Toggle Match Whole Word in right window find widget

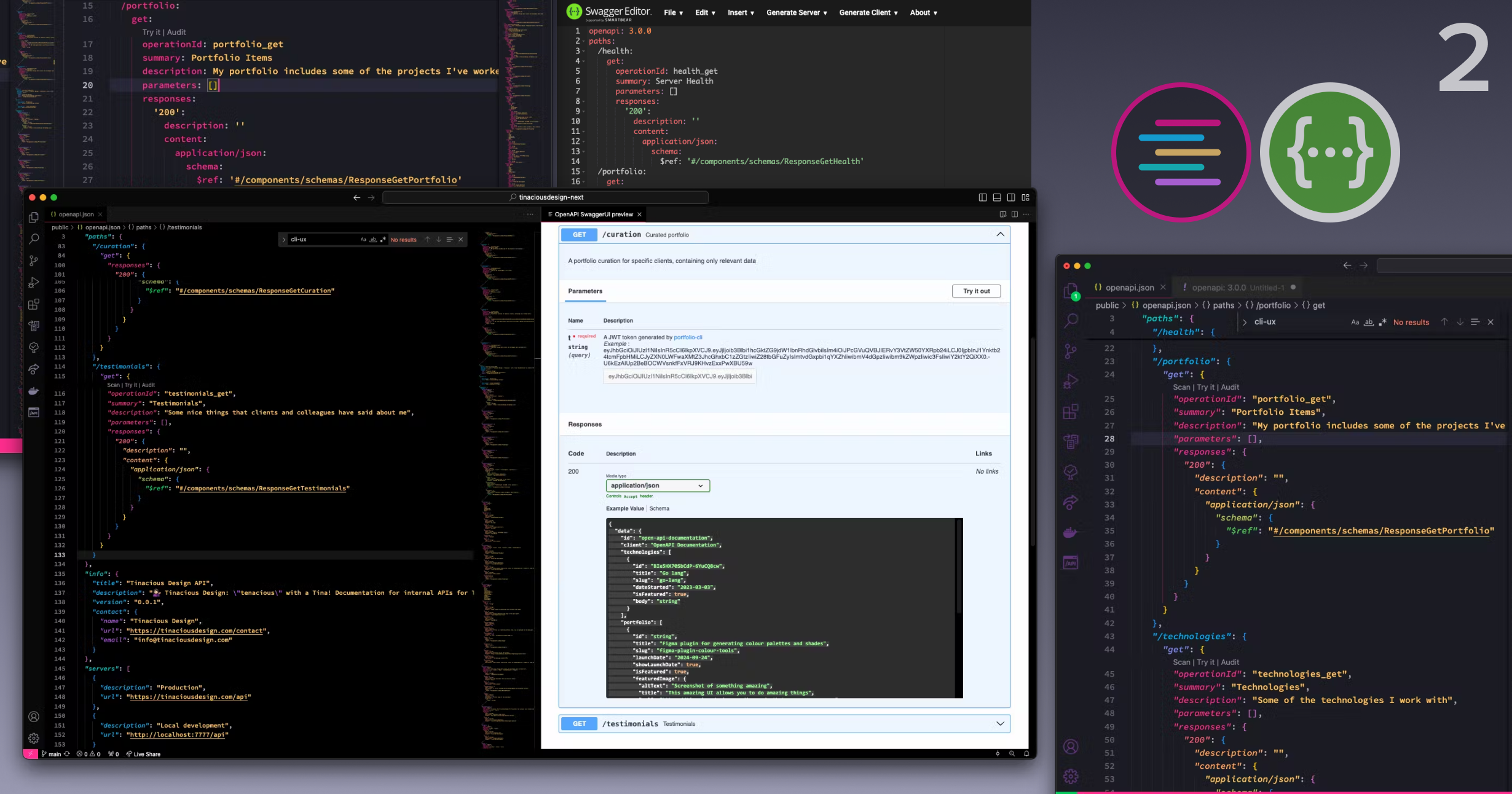pos(1369,322)
